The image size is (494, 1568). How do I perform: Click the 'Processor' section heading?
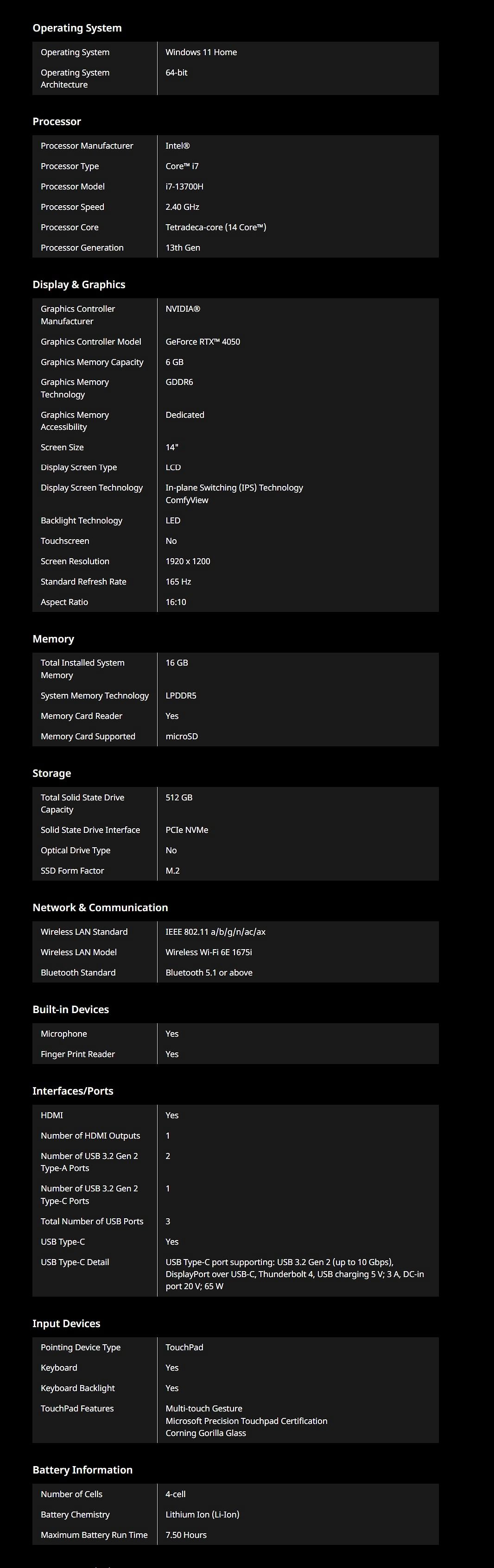coord(57,122)
